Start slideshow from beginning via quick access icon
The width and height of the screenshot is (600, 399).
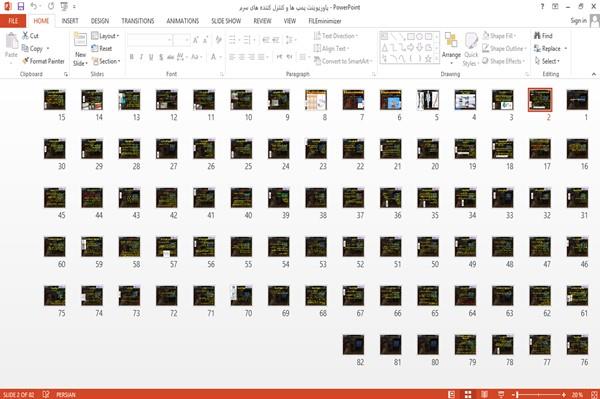pos(64,7)
